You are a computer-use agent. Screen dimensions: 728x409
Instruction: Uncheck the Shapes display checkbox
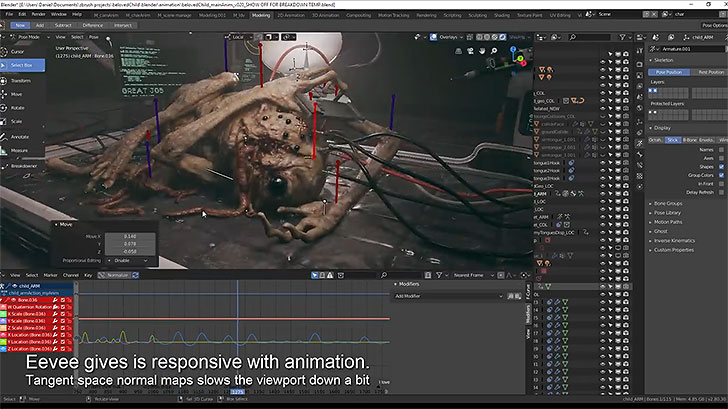(721, 167)
